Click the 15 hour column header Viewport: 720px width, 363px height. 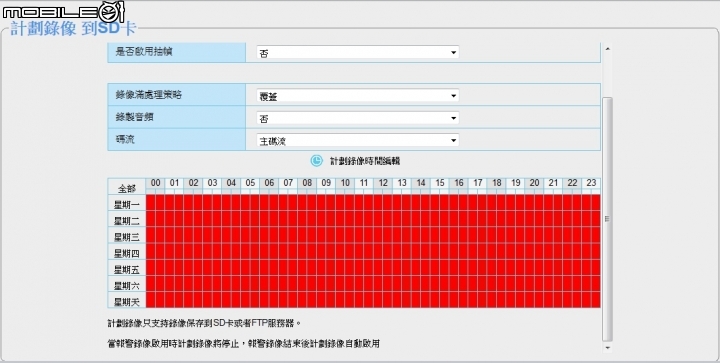point(439,183)
